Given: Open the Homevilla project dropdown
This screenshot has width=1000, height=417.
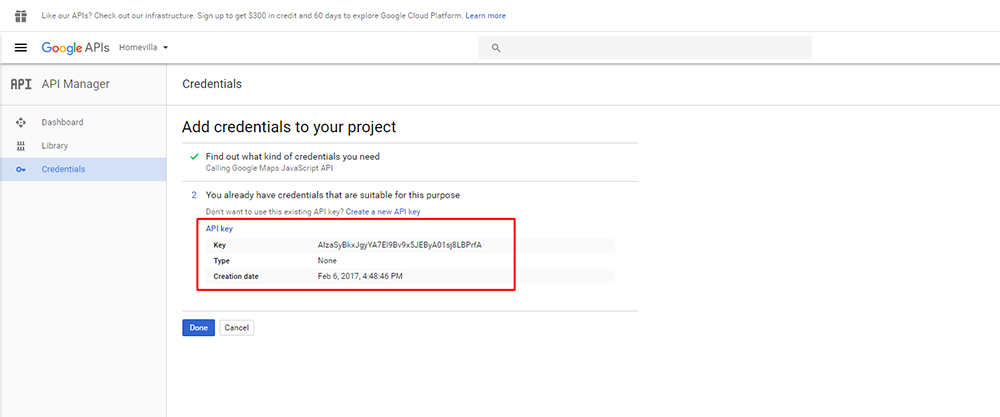Looking at the screenshot, I should (143, 48).
